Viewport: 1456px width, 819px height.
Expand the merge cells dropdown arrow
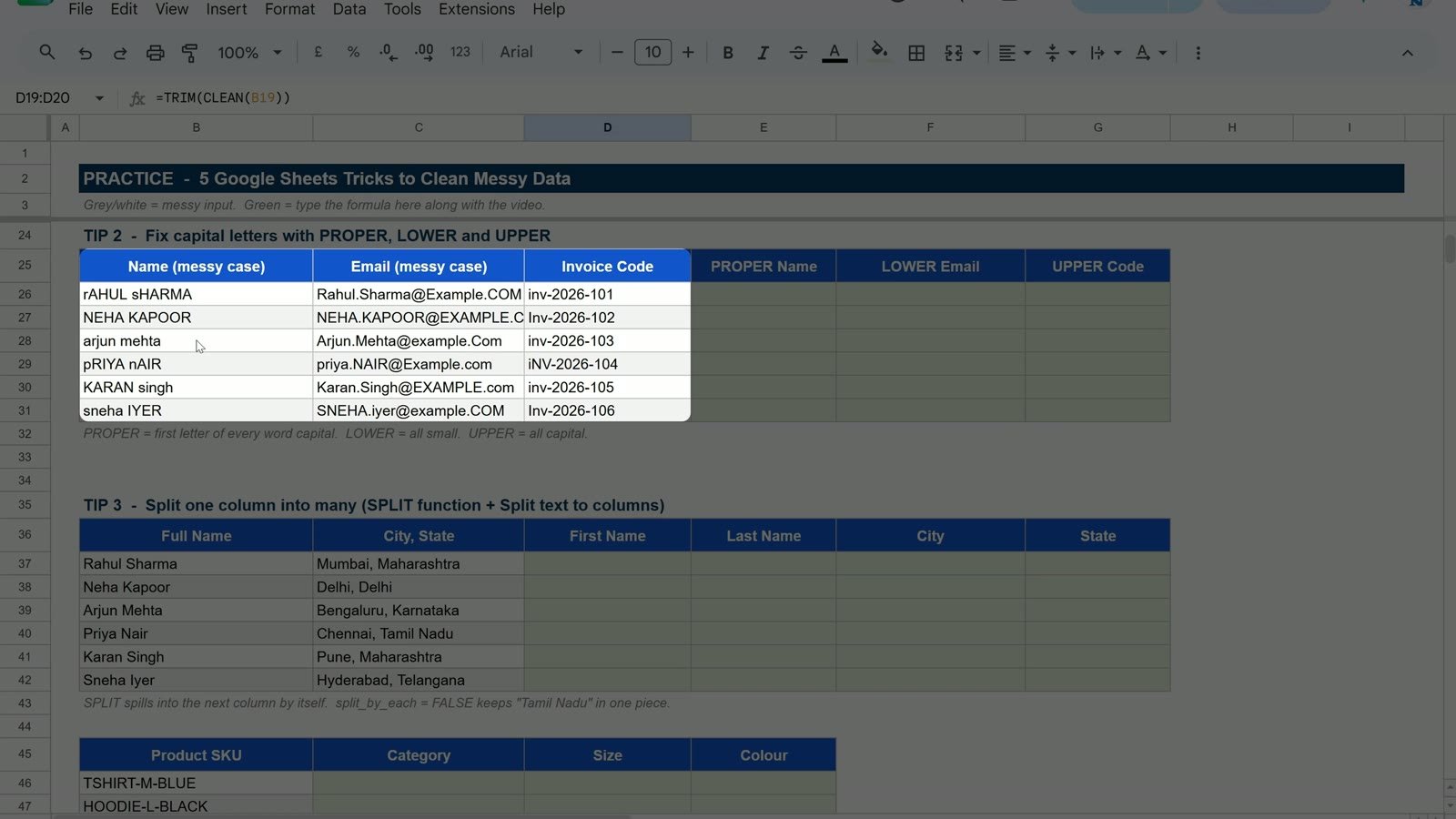[977, 53]
